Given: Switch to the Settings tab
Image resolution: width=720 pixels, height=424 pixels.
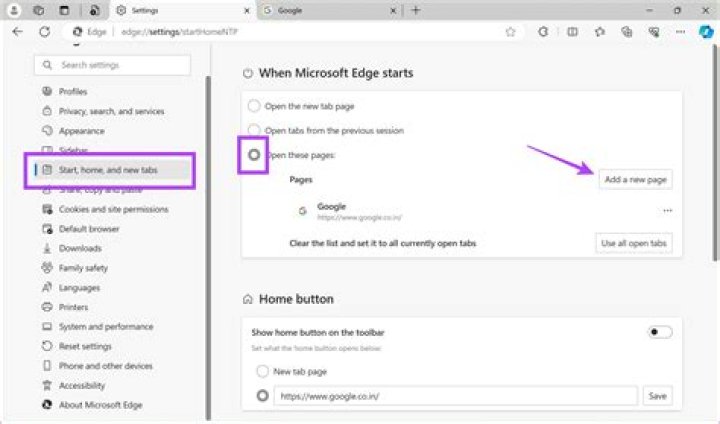Looking at the screenshot, I should coord(182,10).
